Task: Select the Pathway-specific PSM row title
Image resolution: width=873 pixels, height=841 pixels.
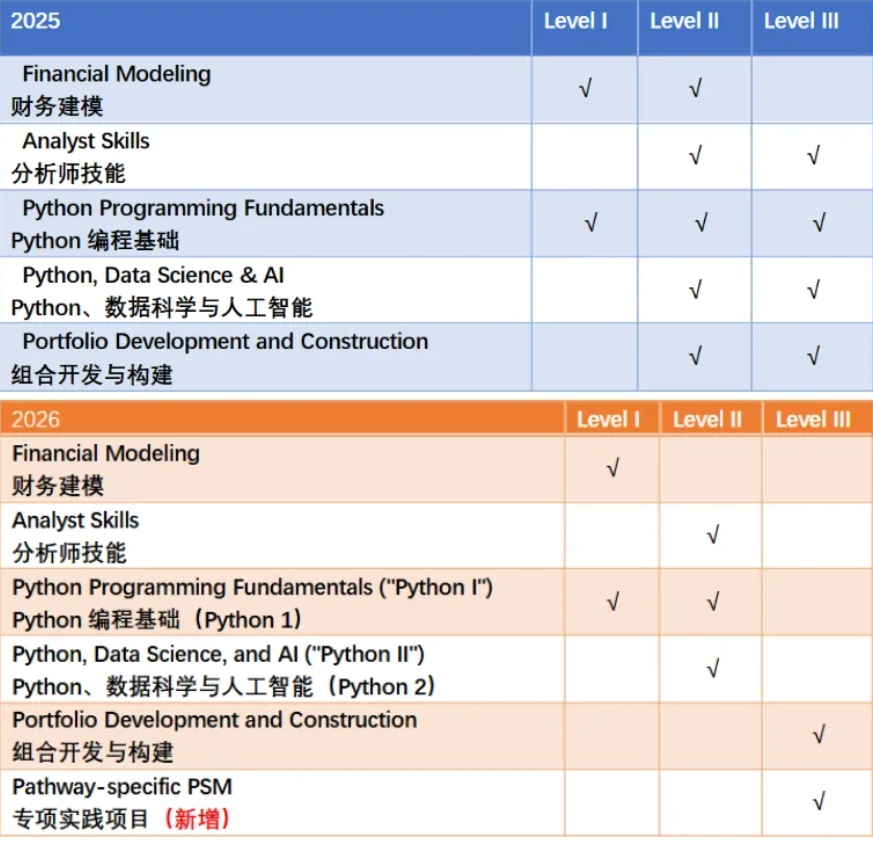Action: click(108, 786)
